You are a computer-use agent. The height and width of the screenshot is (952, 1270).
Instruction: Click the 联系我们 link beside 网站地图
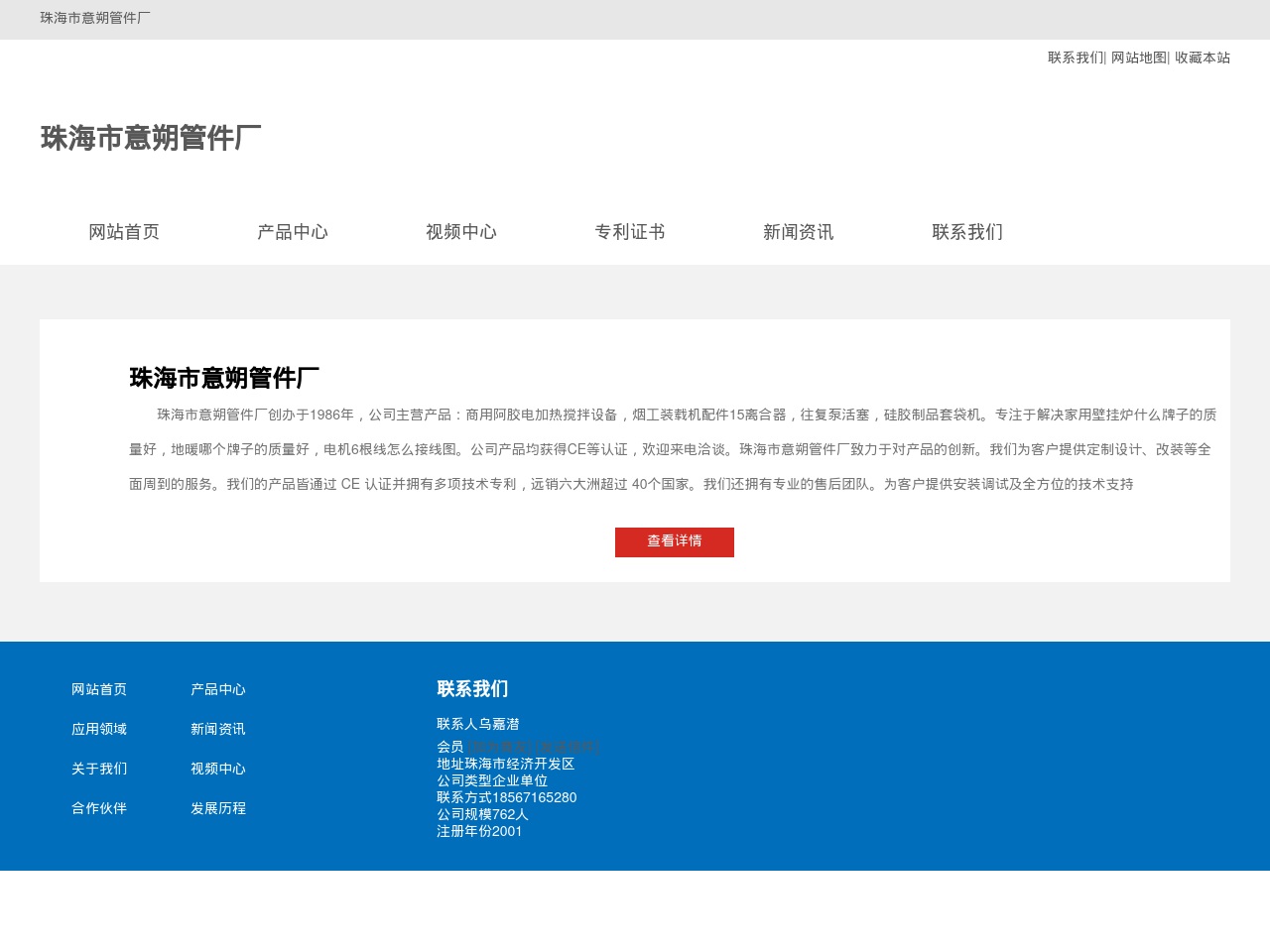[1076, 58]
